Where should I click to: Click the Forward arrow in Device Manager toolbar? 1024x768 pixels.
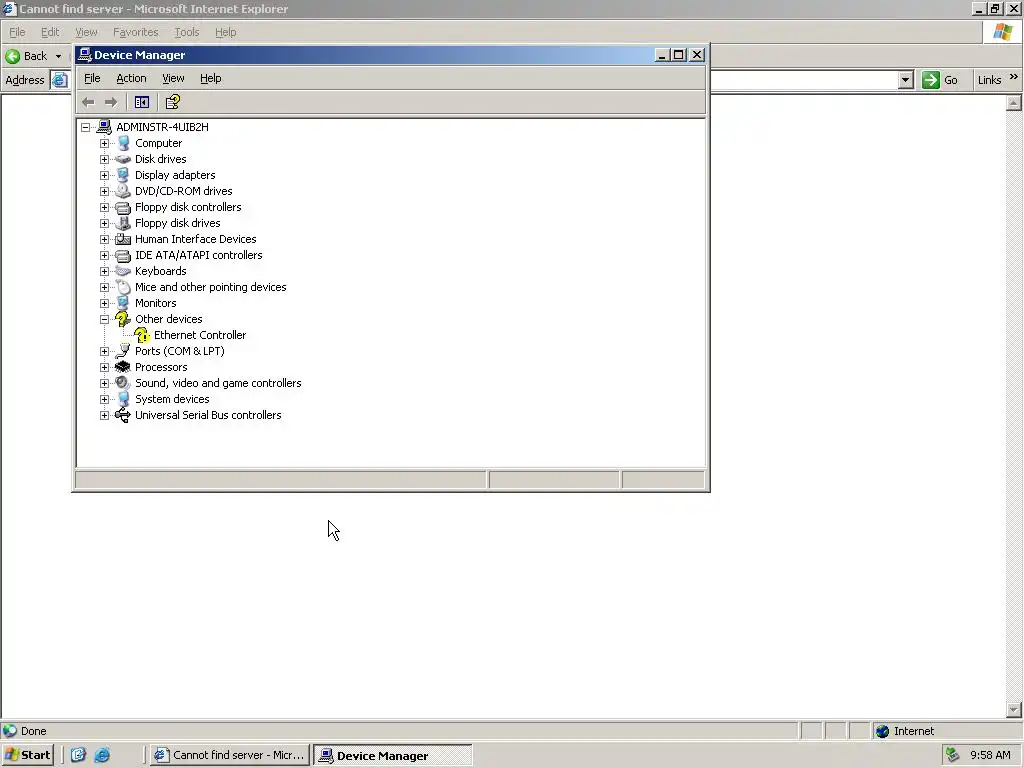(111, 103)
